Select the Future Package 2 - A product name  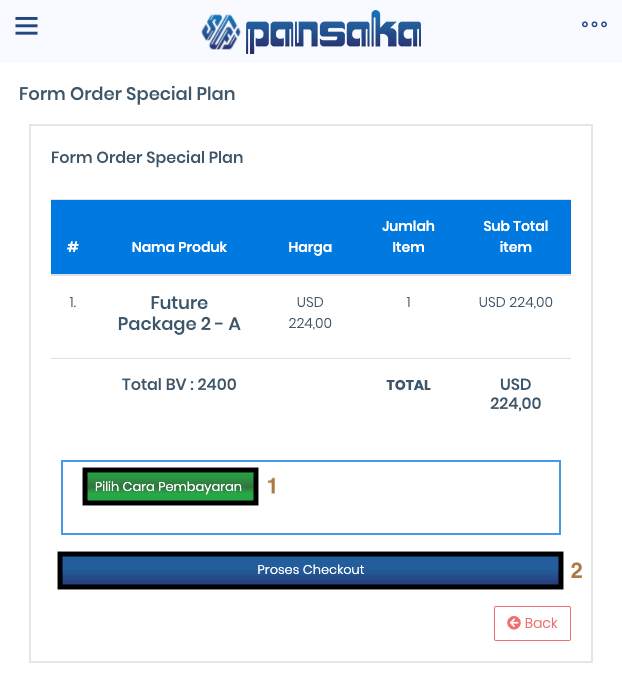tap(179, 313)
